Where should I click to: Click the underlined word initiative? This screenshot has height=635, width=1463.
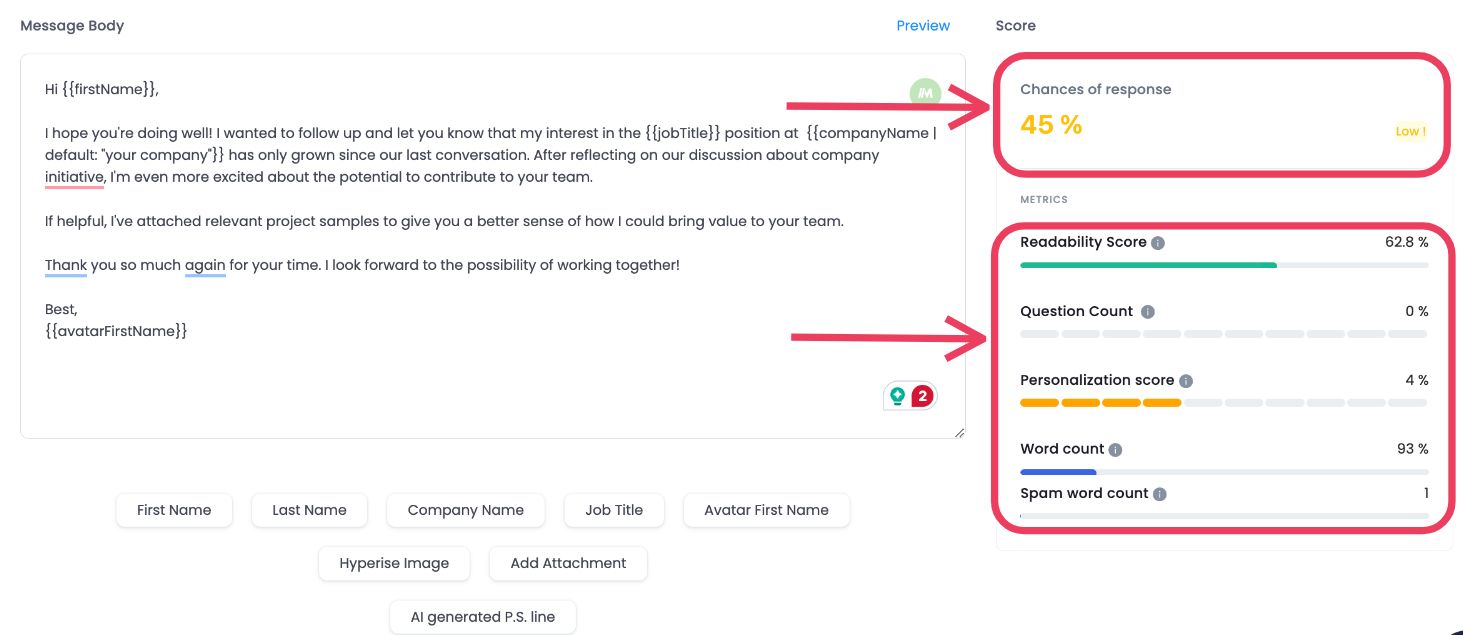(74, 176)
